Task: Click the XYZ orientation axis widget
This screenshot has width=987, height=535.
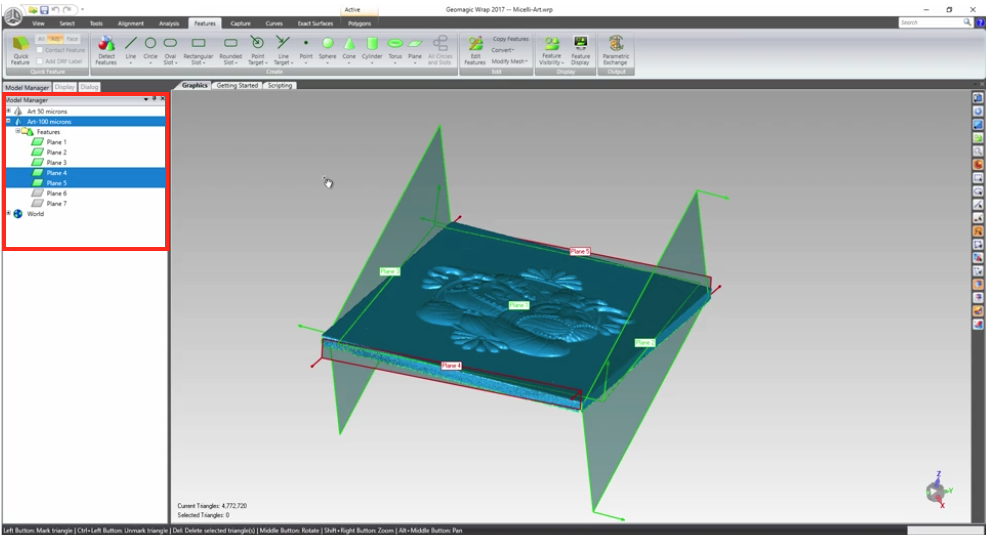Action: (937, 490)
